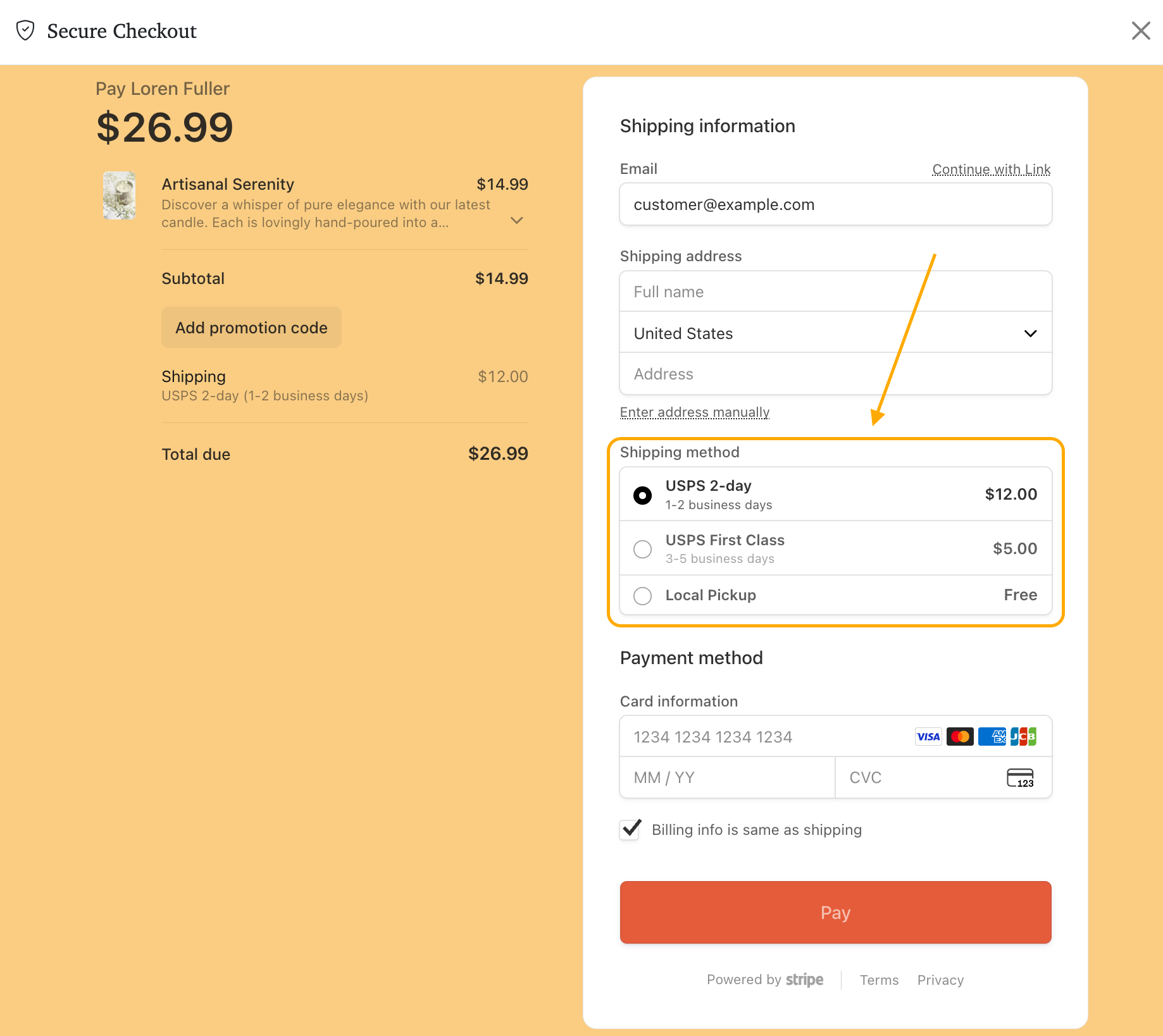Screen dimensions: 1163x1036
Task: Click the Secure Checkout shield icon
Action: 25,30
